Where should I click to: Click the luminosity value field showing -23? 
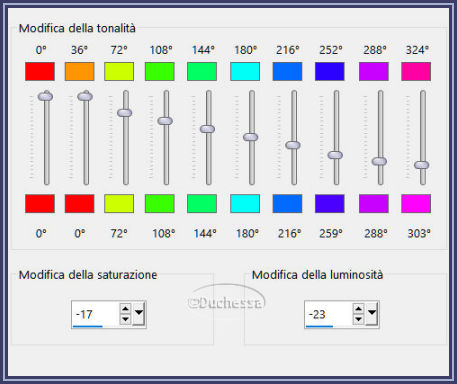click(328, 314)
